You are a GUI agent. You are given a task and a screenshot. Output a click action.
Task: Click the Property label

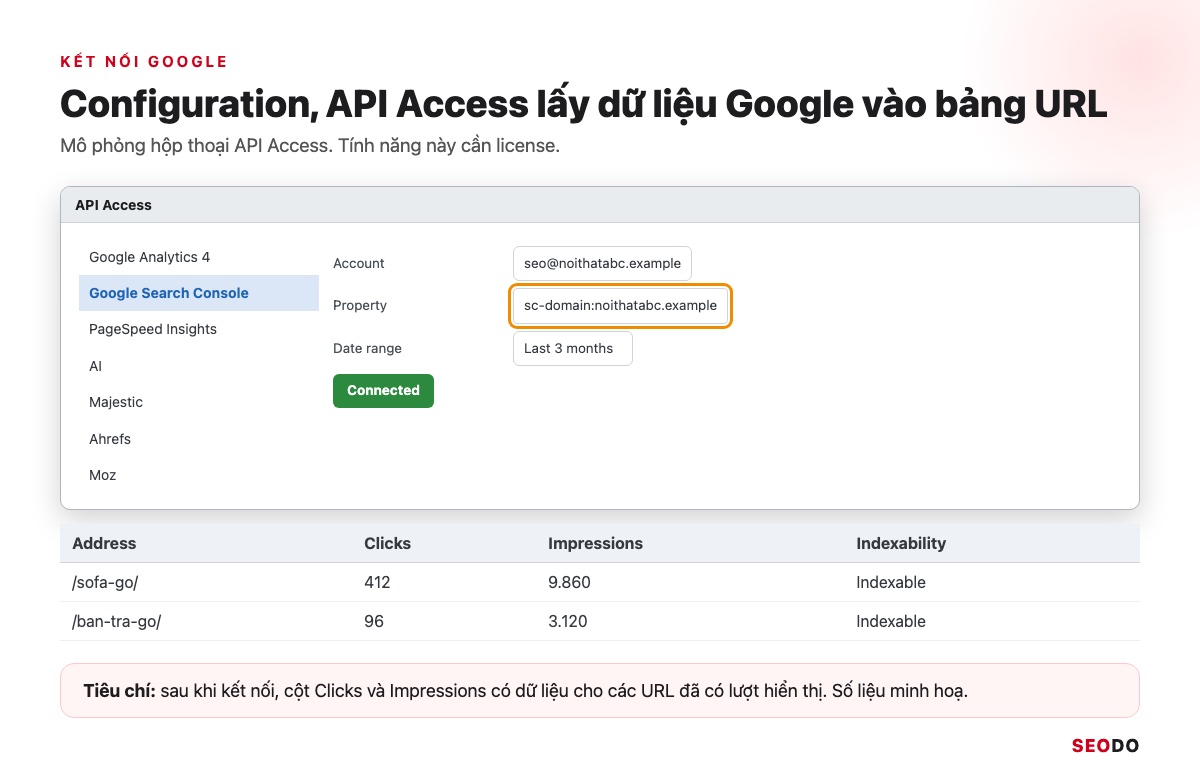(360, 306)
